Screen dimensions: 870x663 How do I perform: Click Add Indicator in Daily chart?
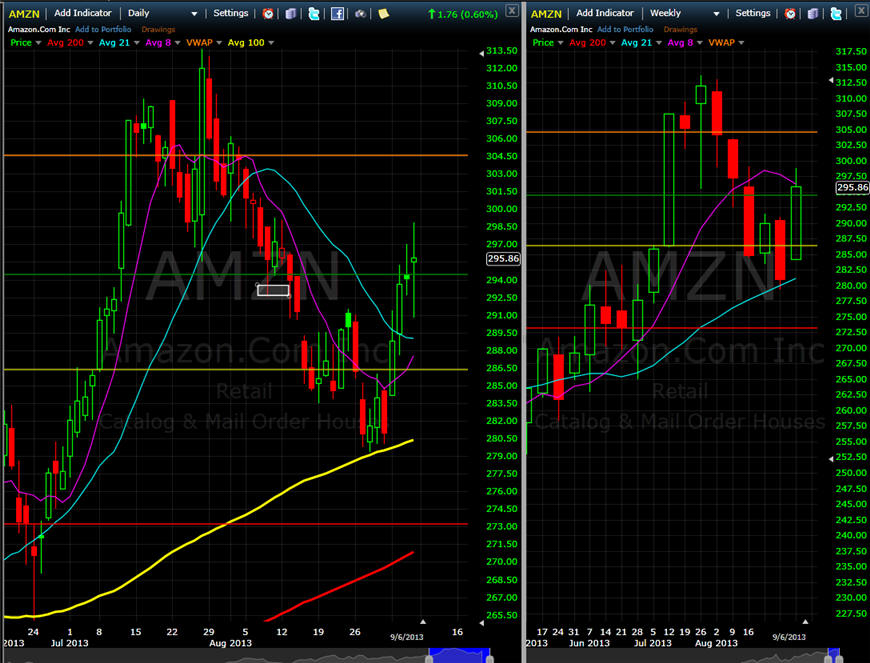[x=83, y=13]
